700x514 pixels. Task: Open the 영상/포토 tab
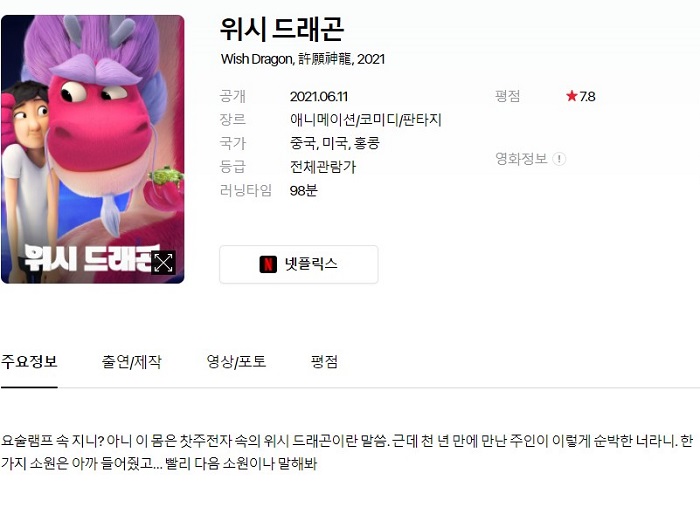pos(236,361)
